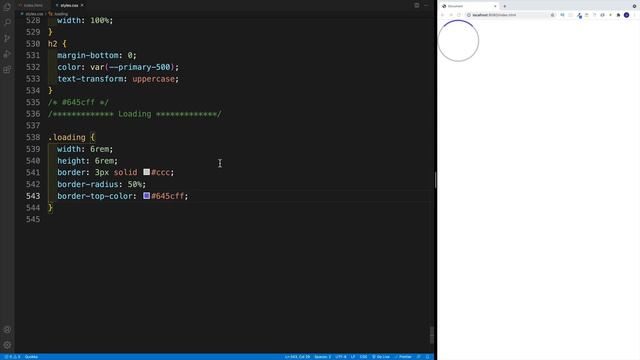The width and height of the screenshot is (640, 360).
Task: Click the '/* #645cff */' comment line
Action: tap(78, 102)
